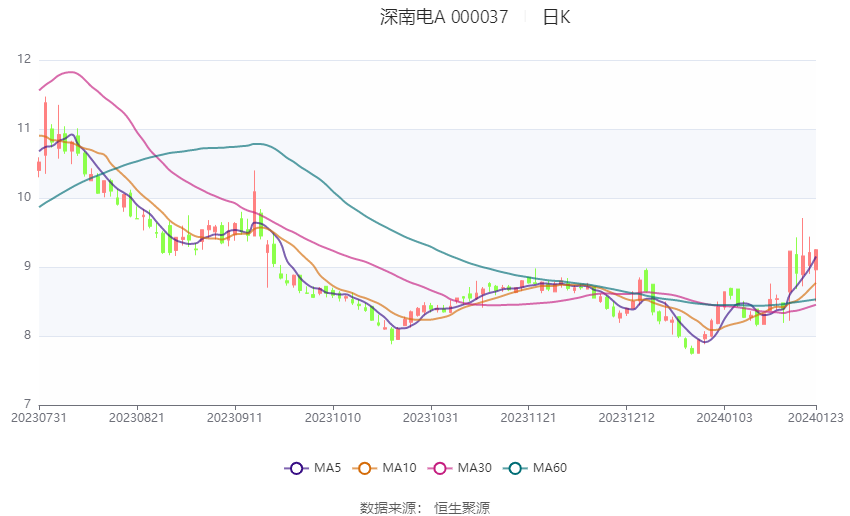The image size is (850, 516).
Task: Click the 20231010 x-axis date label
Action: click(x=333, y=418)
